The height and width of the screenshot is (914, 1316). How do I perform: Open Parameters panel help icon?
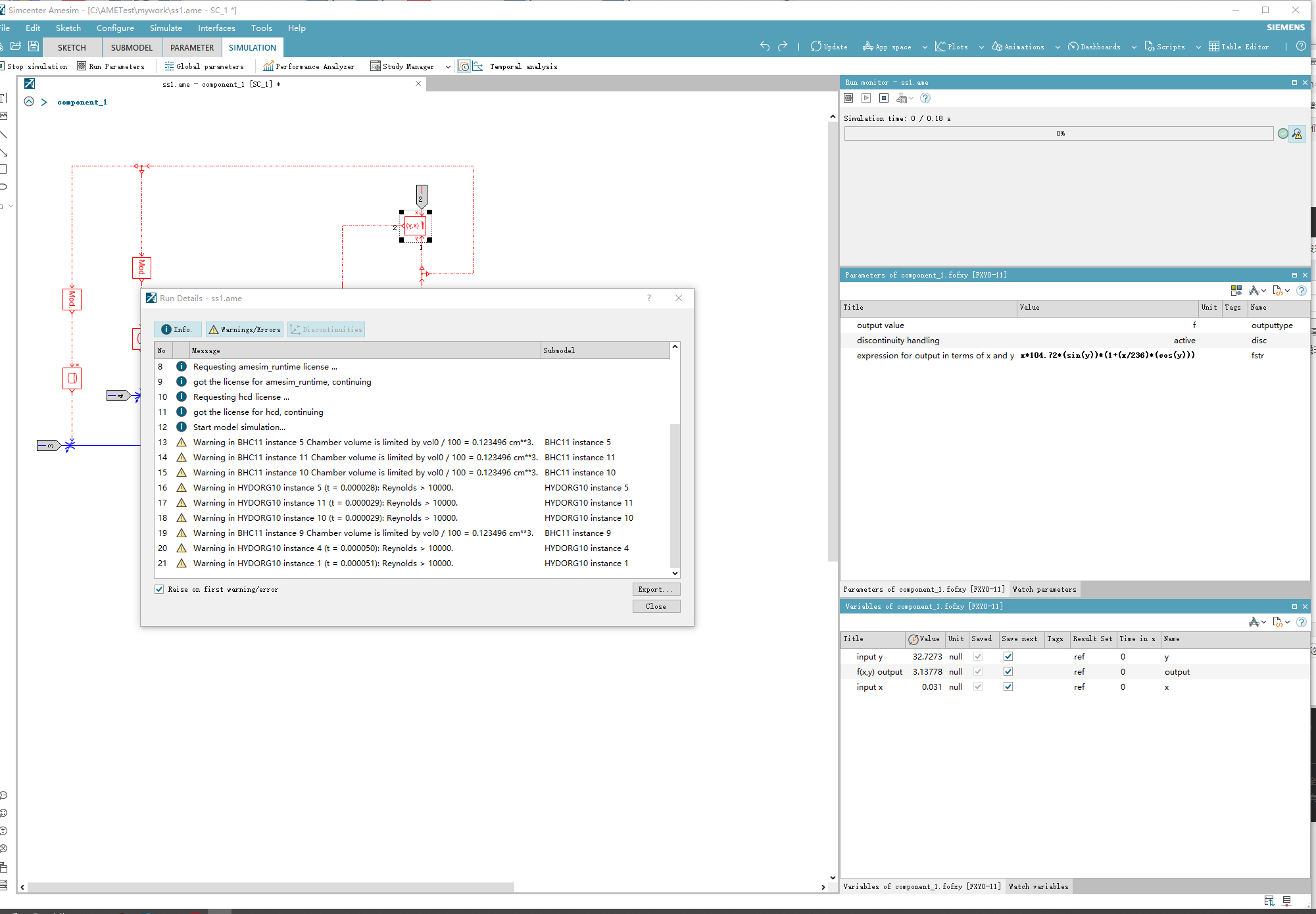coord(1301,291)
